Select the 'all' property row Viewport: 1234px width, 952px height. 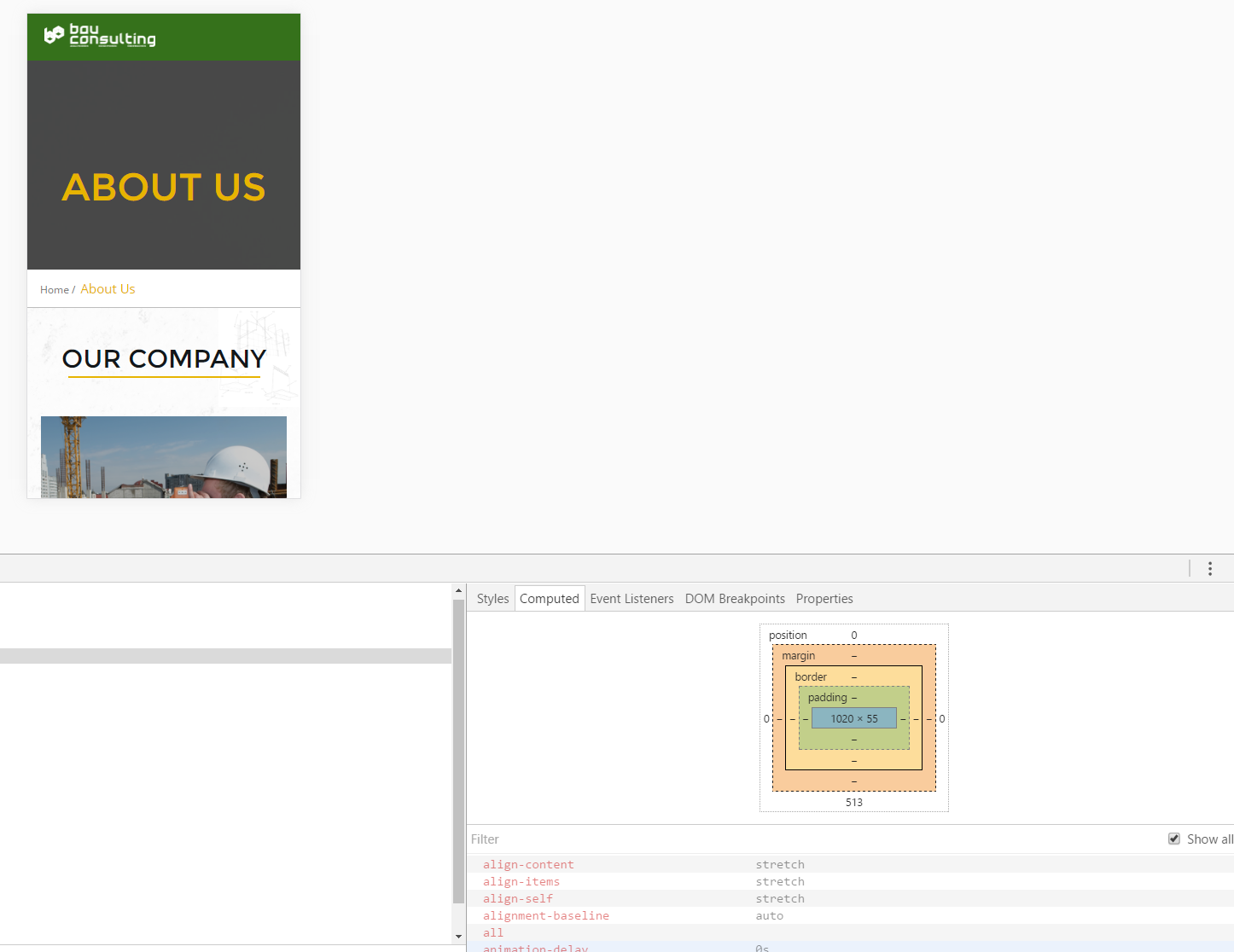click(x=850, y=932)
